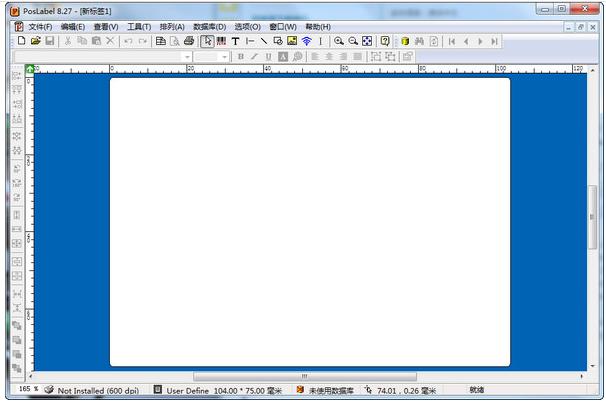Open the 数据库(D) menu

click(209, 26)
